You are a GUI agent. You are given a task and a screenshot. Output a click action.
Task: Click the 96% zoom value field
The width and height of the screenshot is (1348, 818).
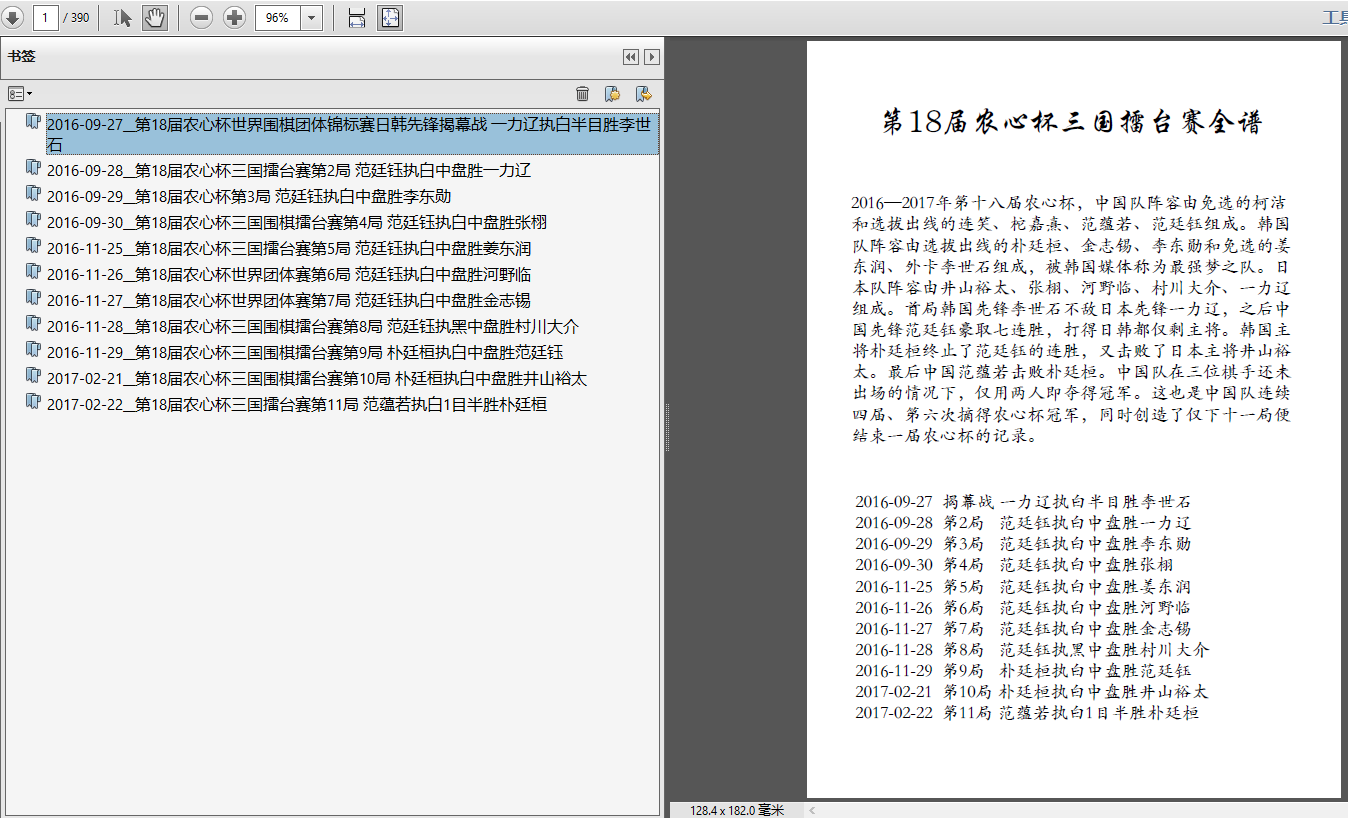click(x=278, y=17)
